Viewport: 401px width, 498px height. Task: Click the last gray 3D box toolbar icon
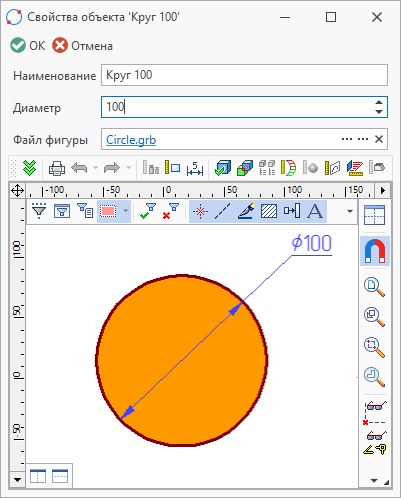pyautogui.click(x=377, y=167)
